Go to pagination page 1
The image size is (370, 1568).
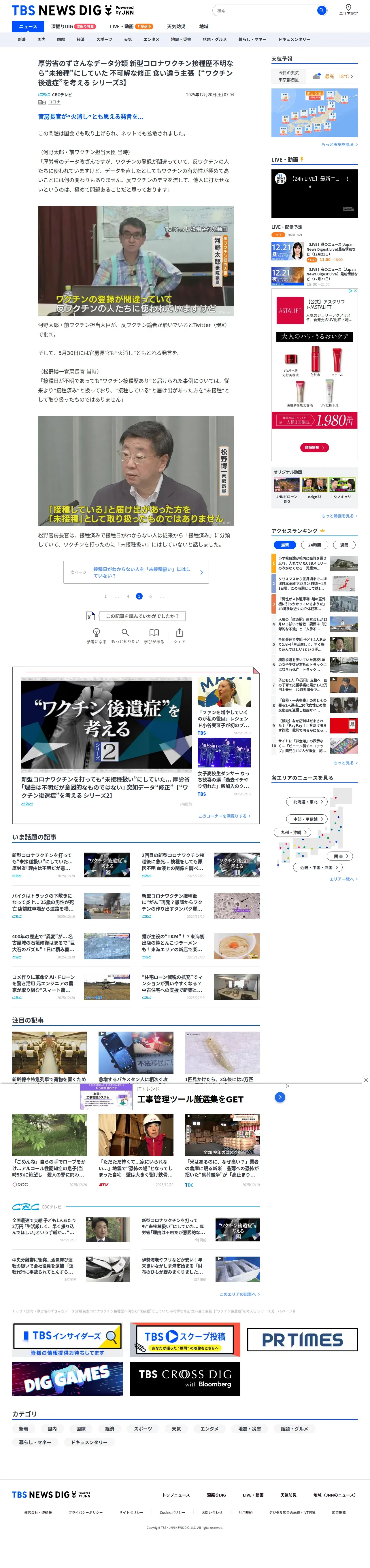105,597
